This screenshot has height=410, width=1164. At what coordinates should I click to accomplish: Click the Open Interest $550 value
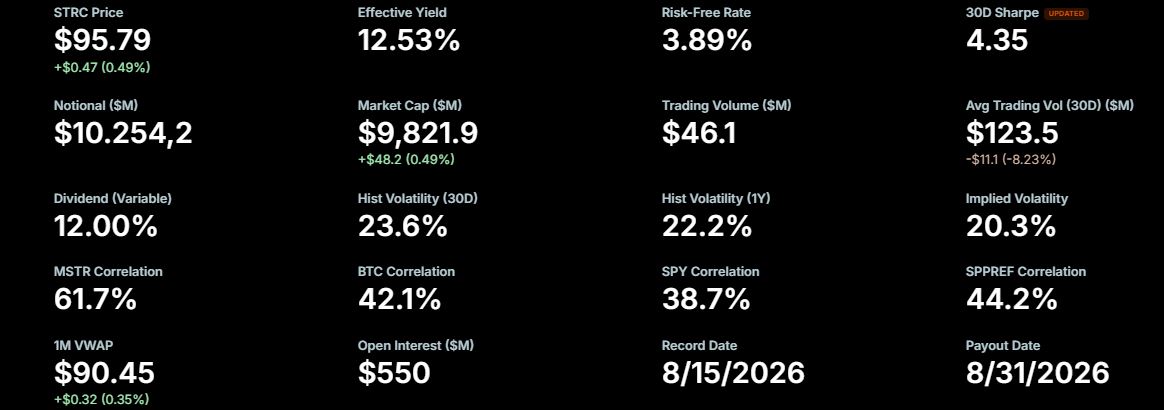click(x=394, y=372)
